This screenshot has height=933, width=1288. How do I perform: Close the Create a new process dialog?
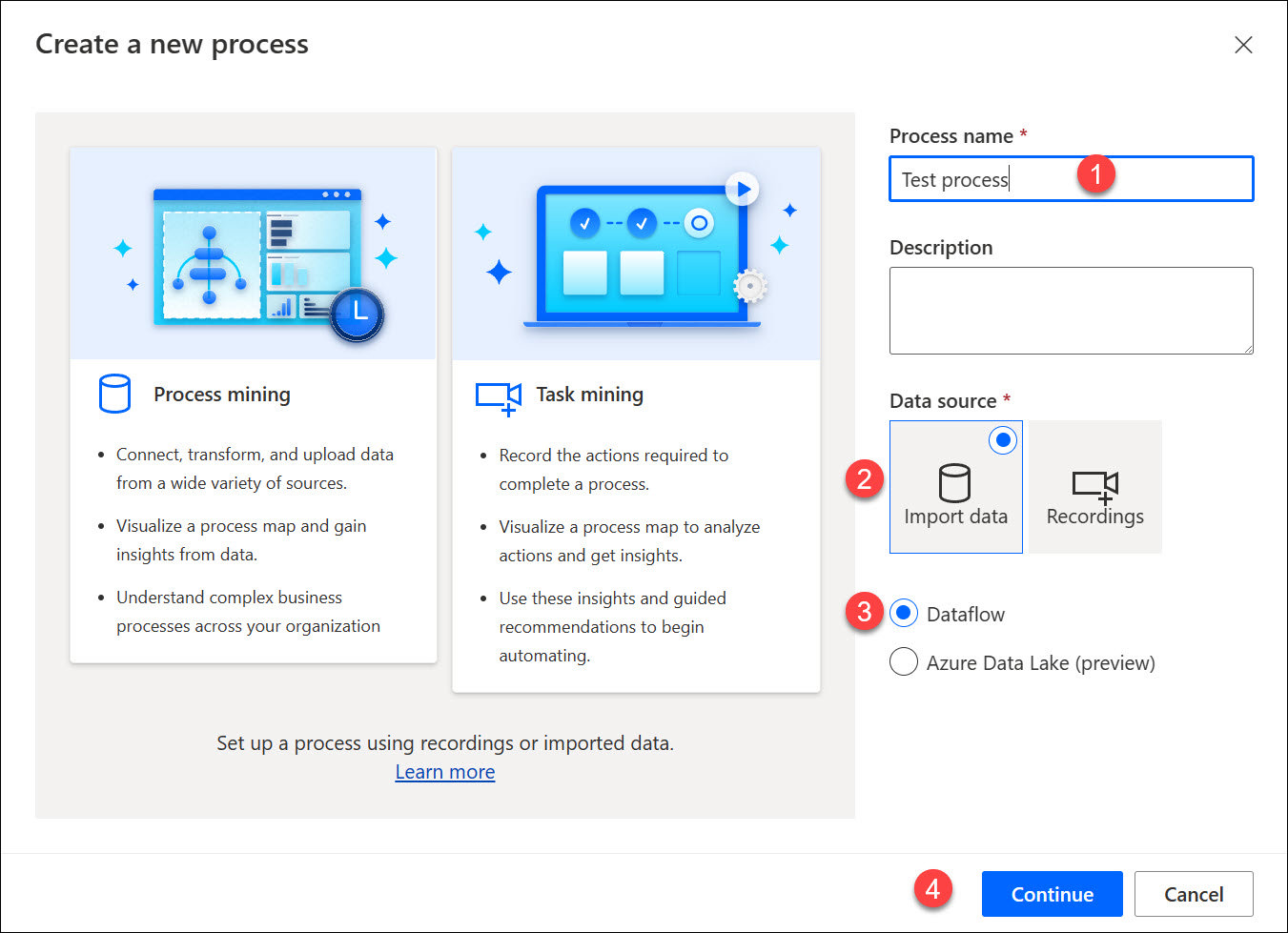click(x=1243, y=45)
